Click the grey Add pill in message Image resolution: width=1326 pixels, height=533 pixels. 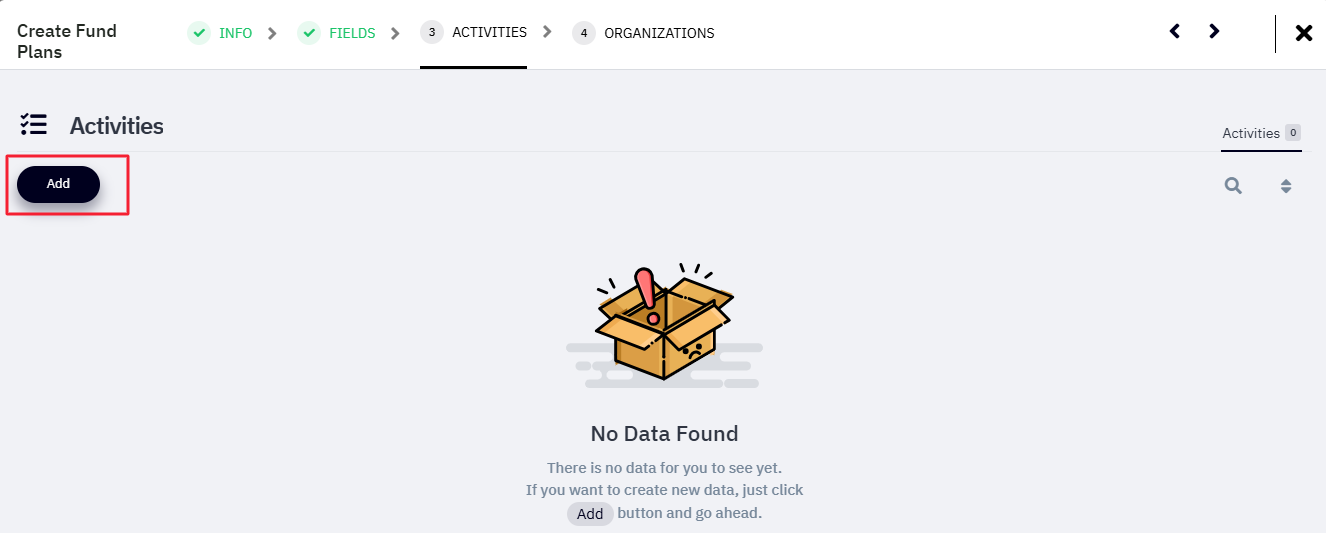point(590,514)
